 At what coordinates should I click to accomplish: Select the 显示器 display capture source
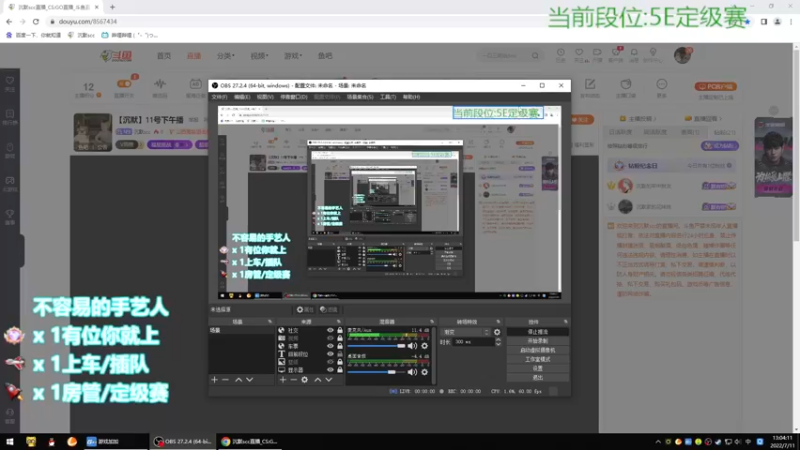coord(310,370)
